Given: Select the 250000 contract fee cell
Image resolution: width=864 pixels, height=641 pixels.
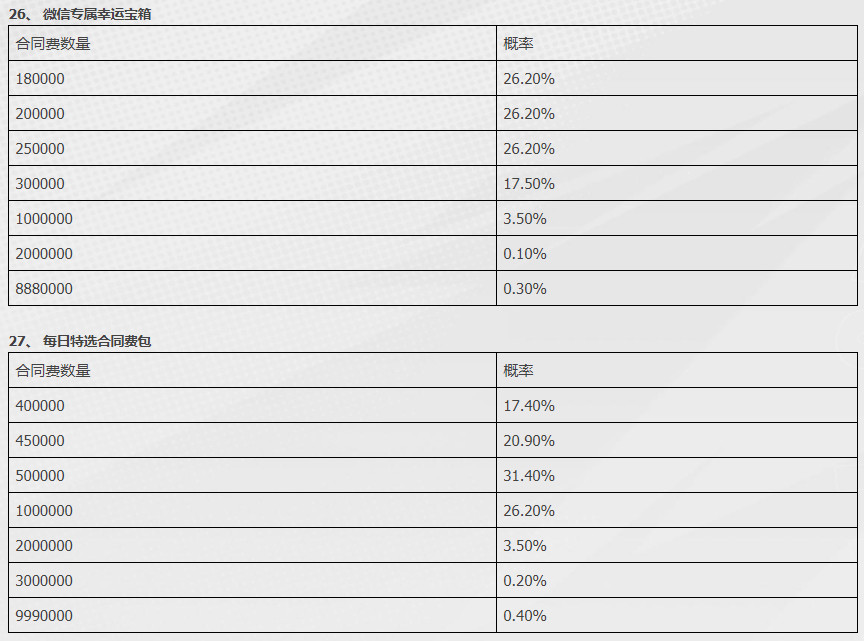Looking at the screenshot, I should coord(252,148).
